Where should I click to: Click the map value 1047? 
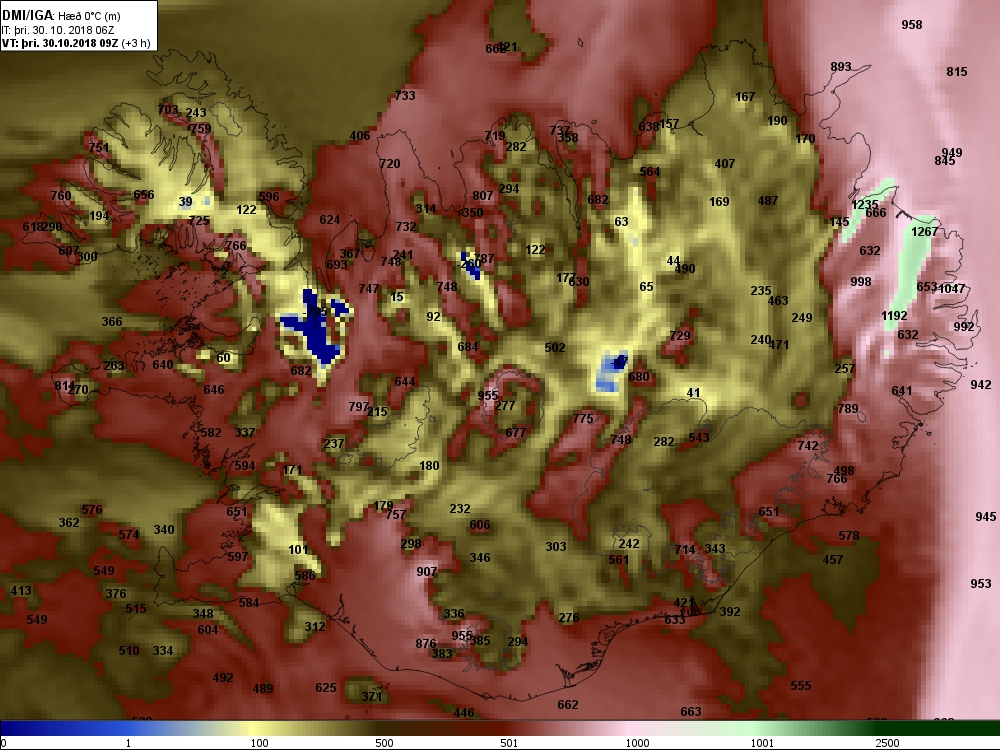tap(952, 288)
